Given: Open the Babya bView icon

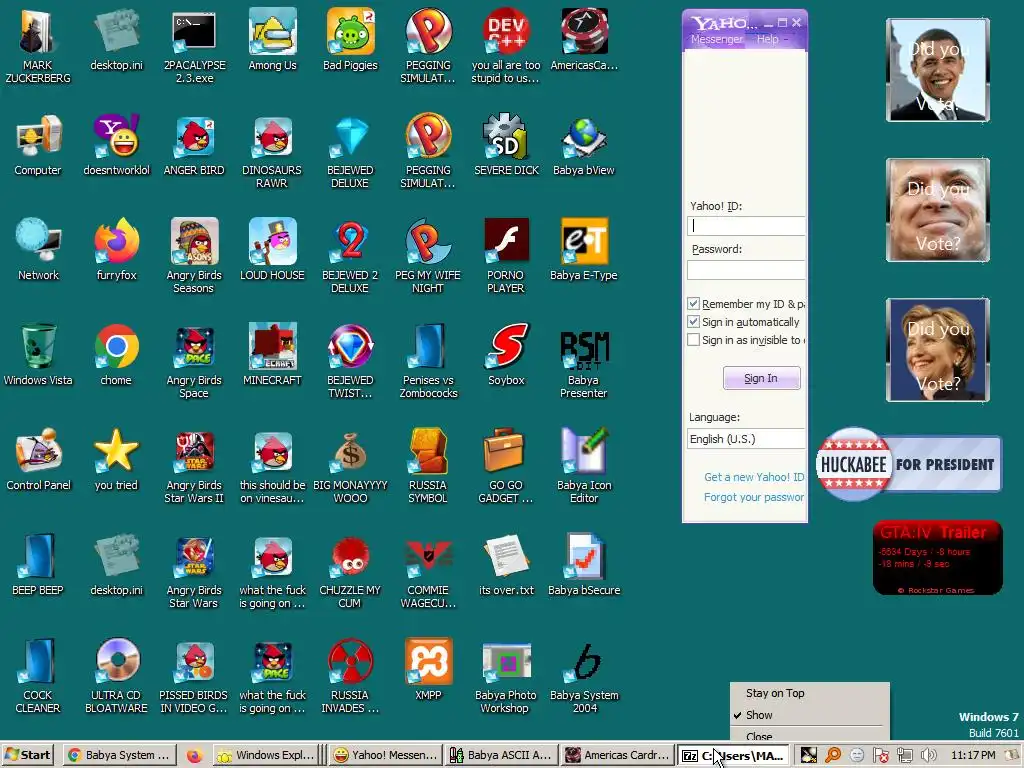Looking at the screenshot, I should point(584,145).
